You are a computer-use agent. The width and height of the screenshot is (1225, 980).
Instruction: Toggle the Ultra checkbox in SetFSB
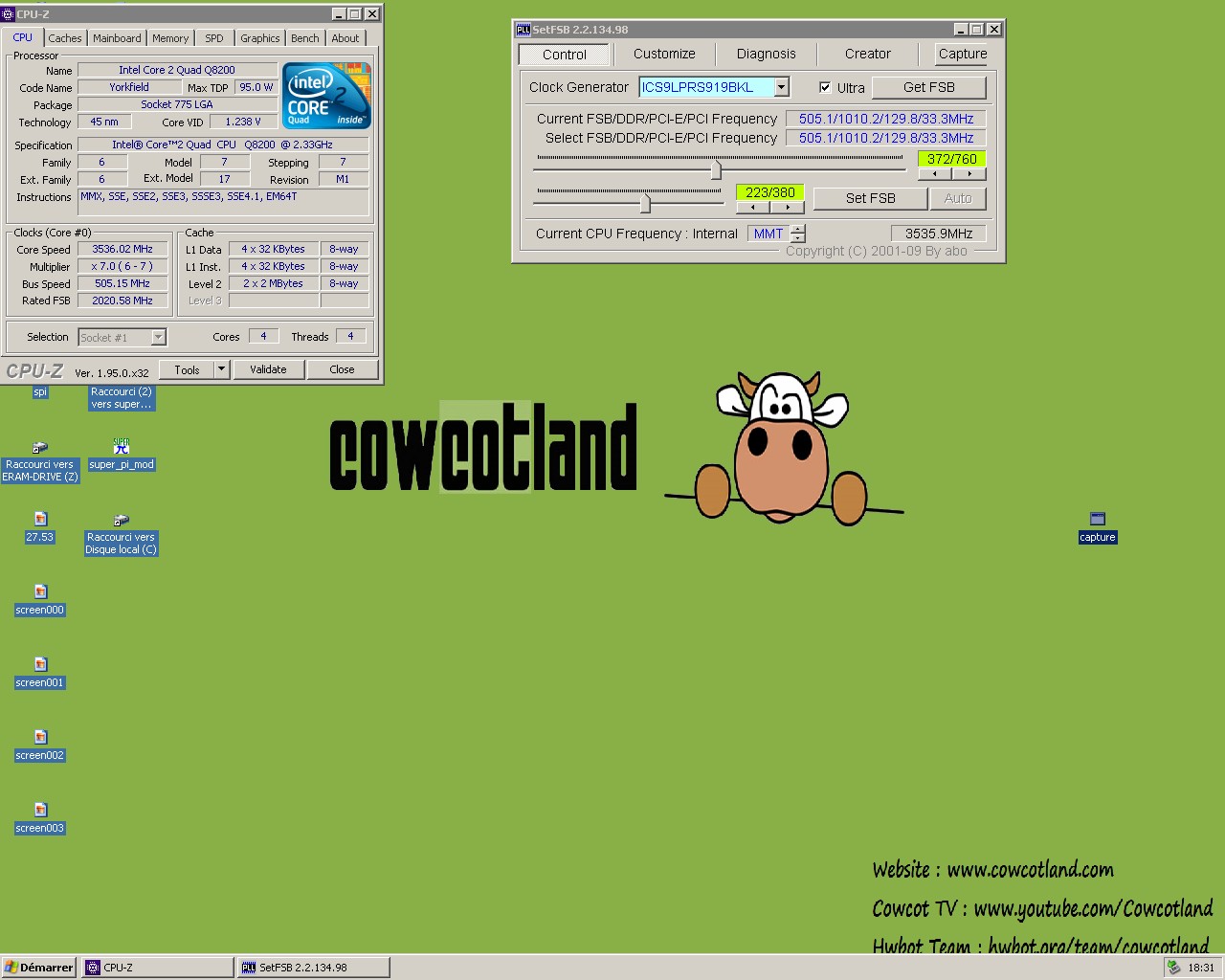pyautogui.click(x=825, y=87)
